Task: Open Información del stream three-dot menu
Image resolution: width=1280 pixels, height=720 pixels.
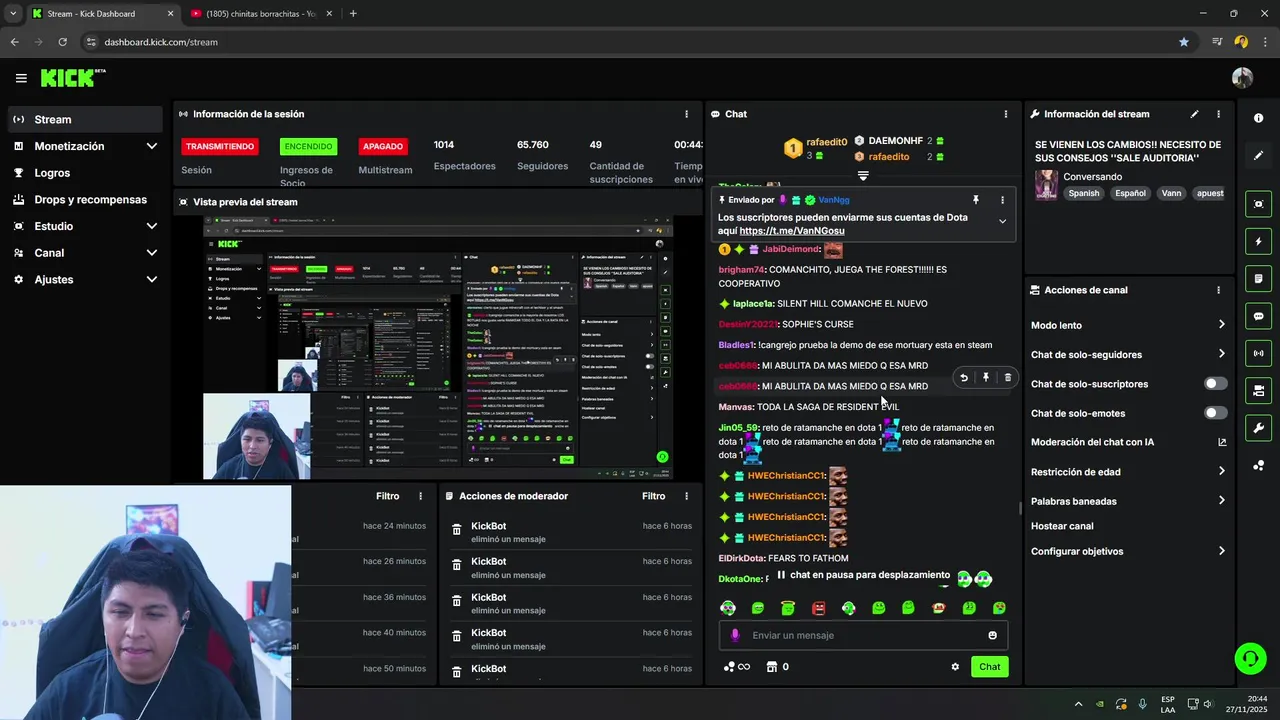Action: coord(1218,114)
